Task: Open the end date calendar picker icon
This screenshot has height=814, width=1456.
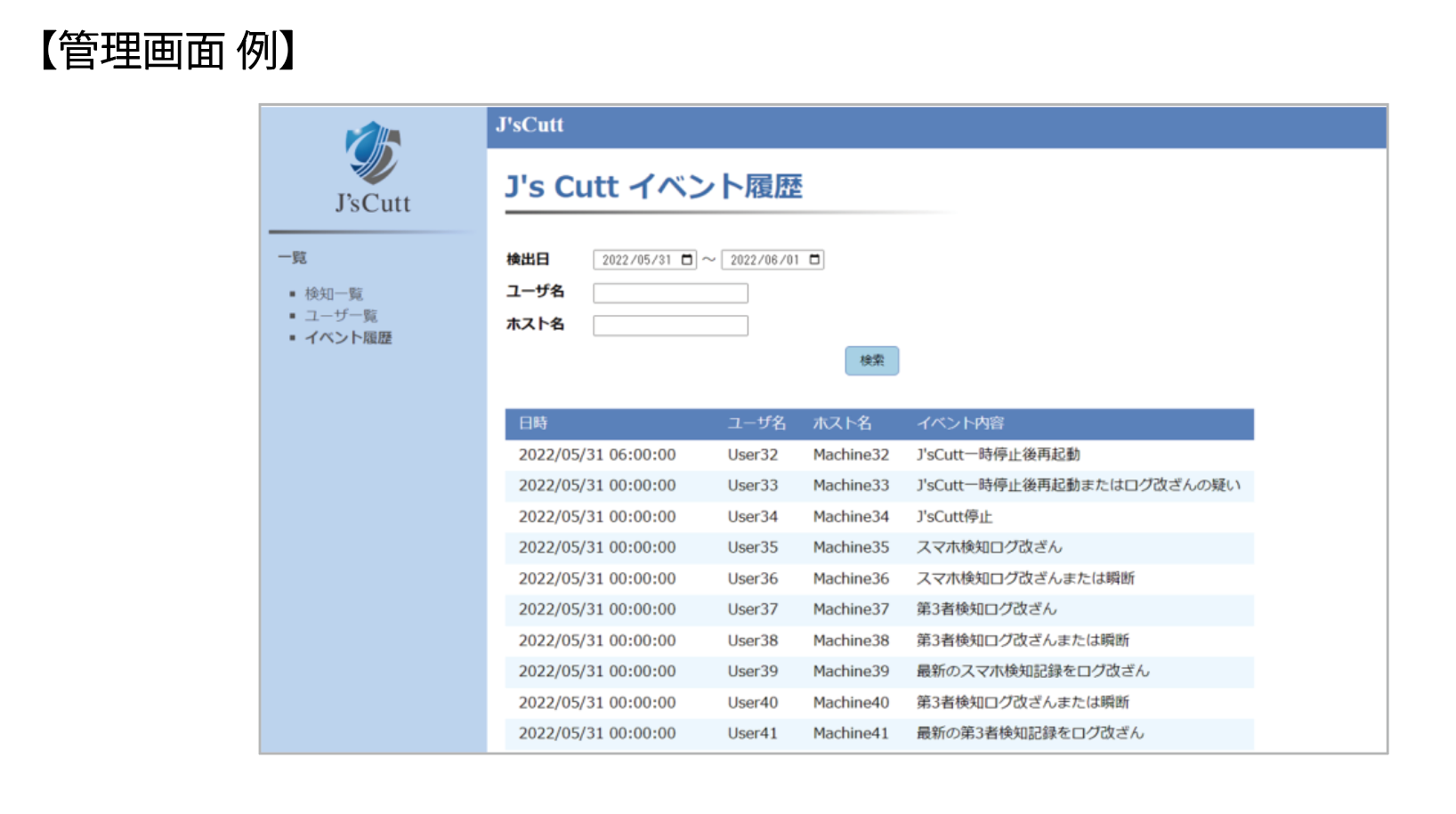Action: (x=813, y=260)
